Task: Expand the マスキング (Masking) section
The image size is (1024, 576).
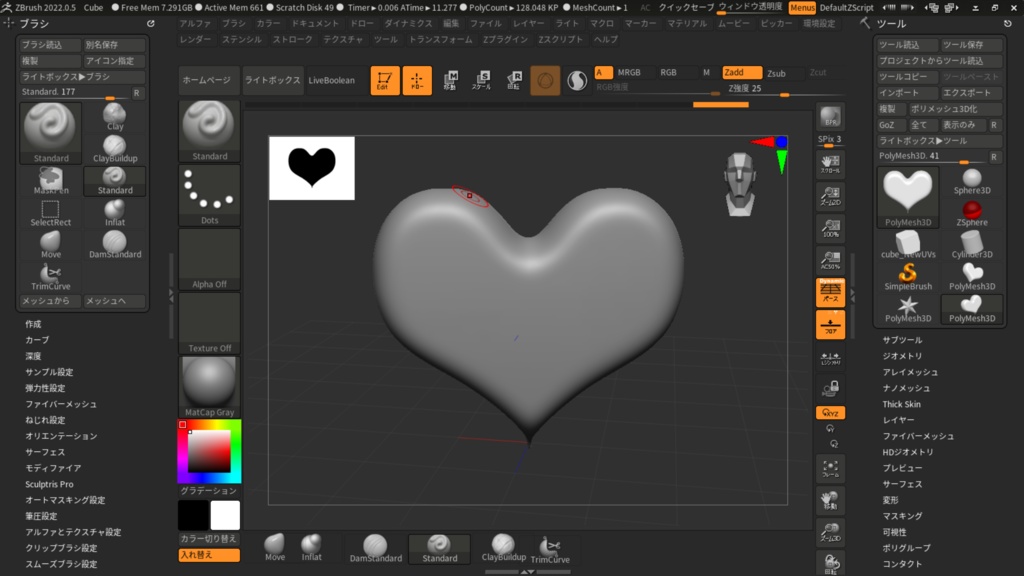Action: 903,516
